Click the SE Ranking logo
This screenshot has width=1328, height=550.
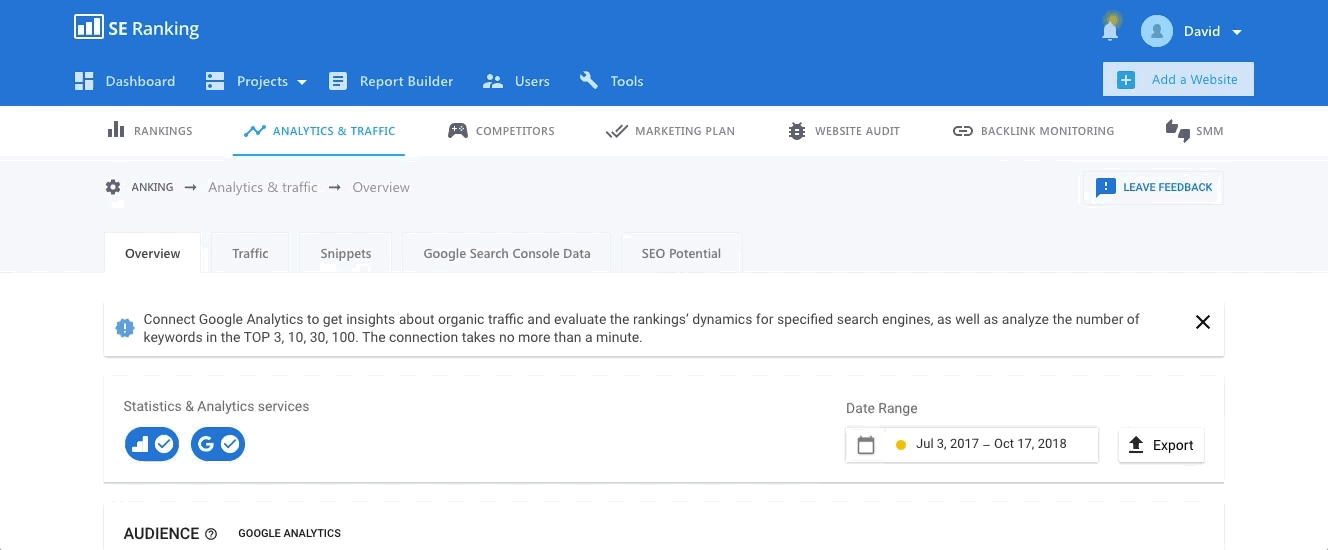[137, 28]
